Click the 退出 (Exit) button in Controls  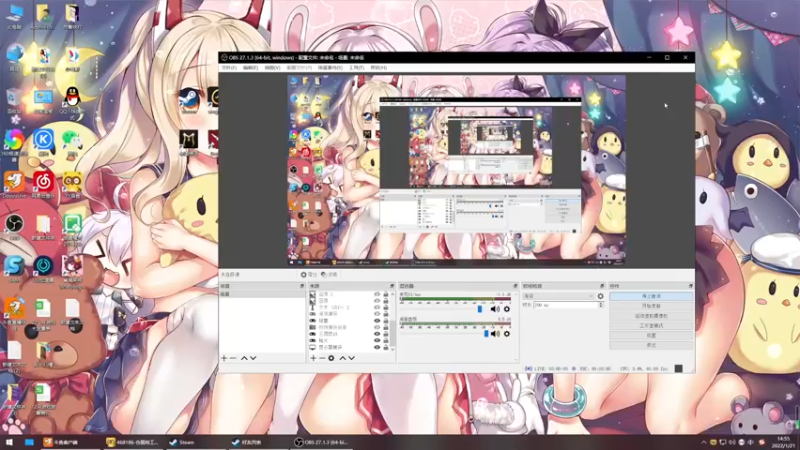point(651,345)
